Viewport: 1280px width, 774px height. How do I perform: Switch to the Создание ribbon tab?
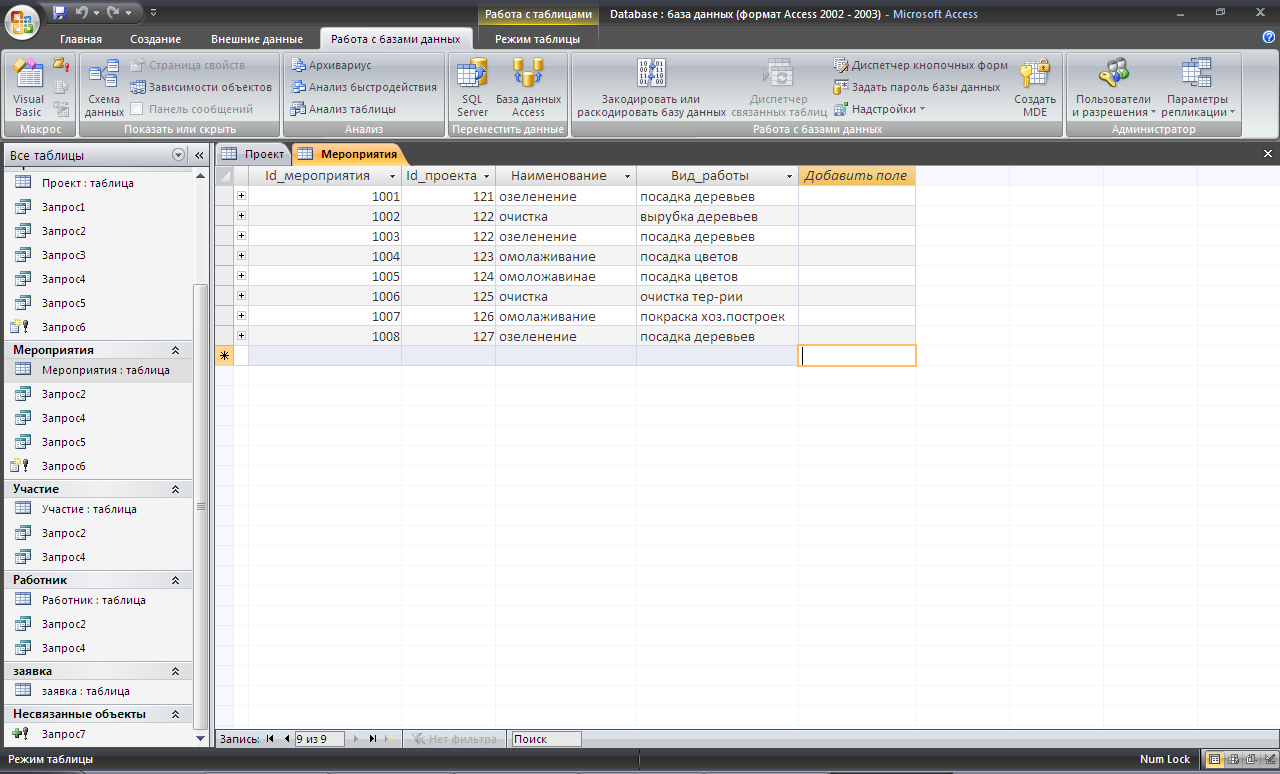(x=155, y=39)
